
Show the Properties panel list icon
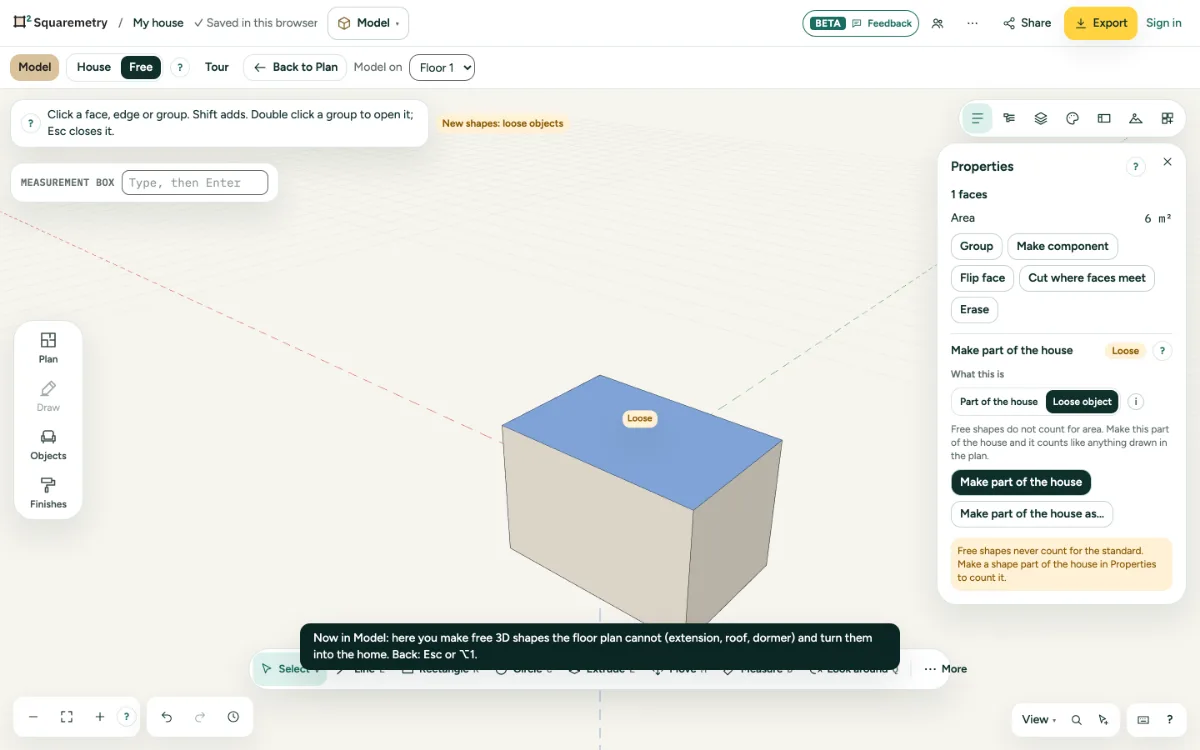(x=977, y=118)
